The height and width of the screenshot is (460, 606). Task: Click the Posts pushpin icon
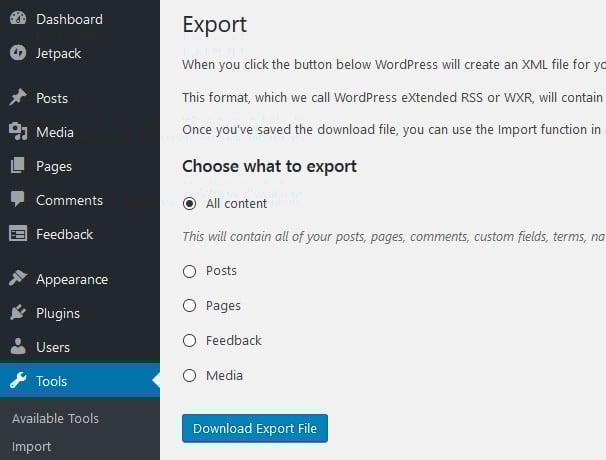[18, 97]
